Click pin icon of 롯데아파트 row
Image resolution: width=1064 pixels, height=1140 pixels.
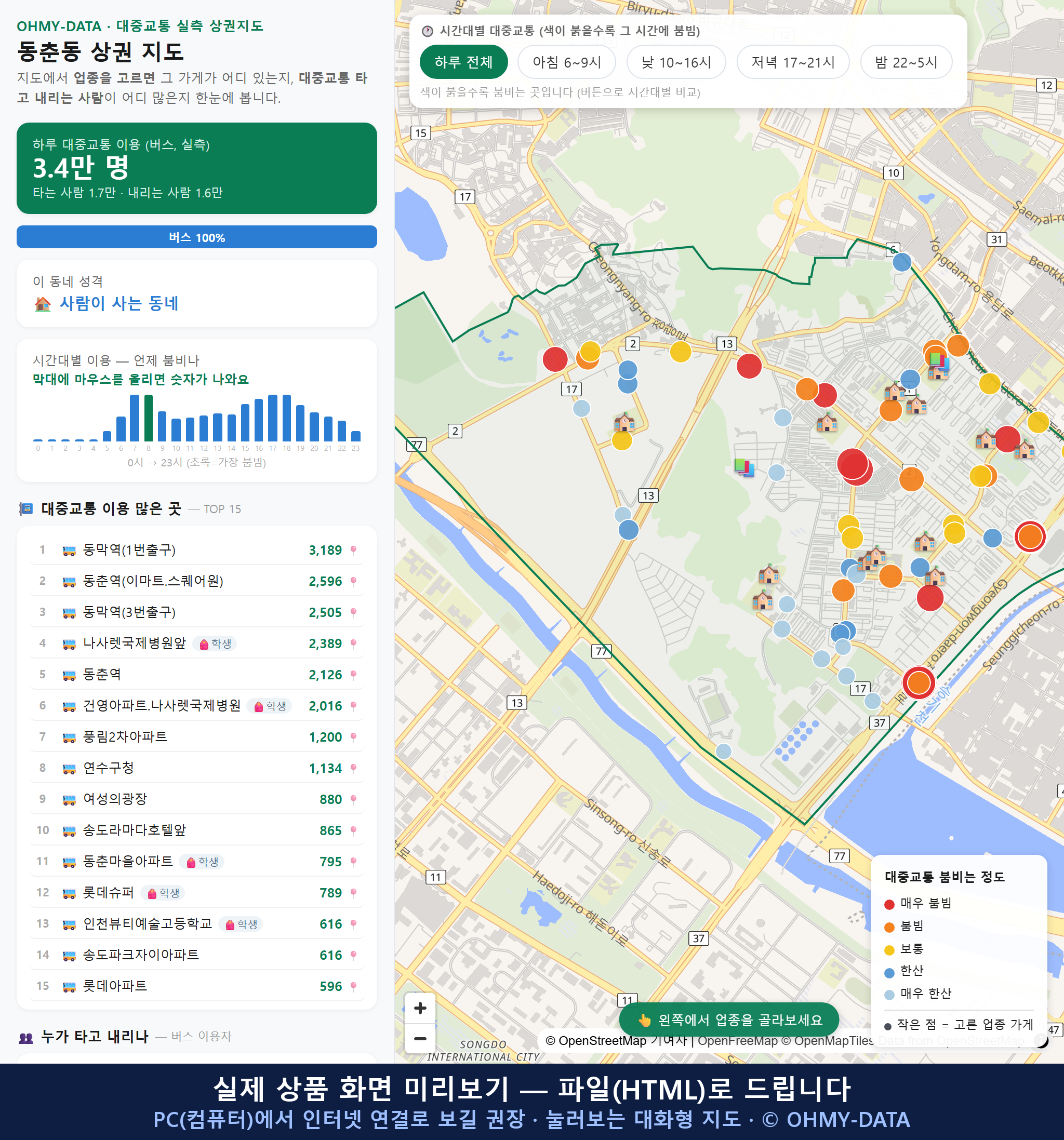pyautogui.click(x=353, y=986)
